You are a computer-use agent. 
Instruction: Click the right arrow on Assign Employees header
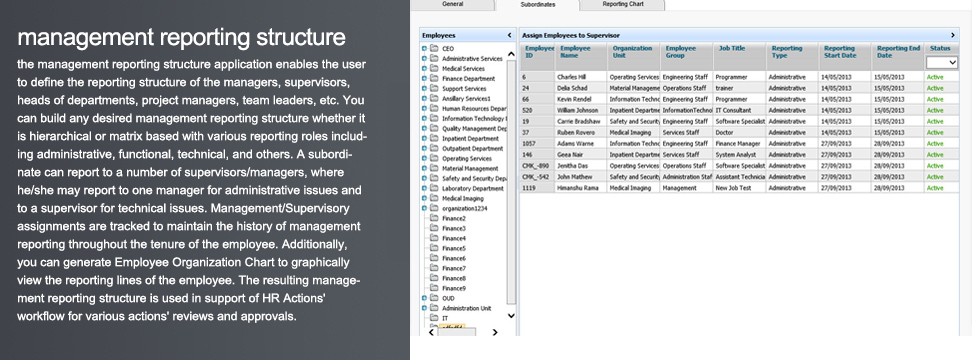[953, 35]
